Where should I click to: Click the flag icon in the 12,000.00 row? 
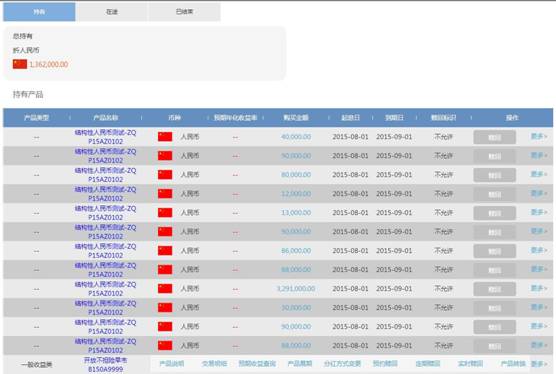(165, 194)
